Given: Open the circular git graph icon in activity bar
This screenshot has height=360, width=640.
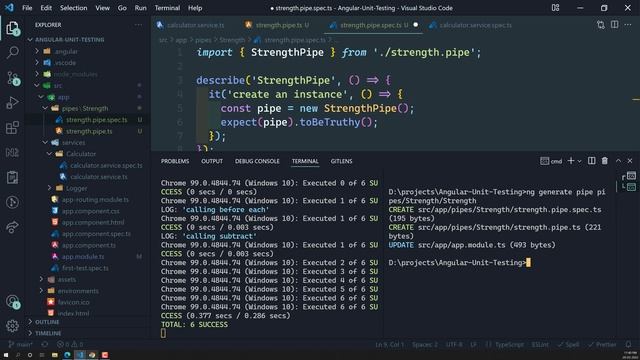Looking at the screenshot, I should point(12,202).
